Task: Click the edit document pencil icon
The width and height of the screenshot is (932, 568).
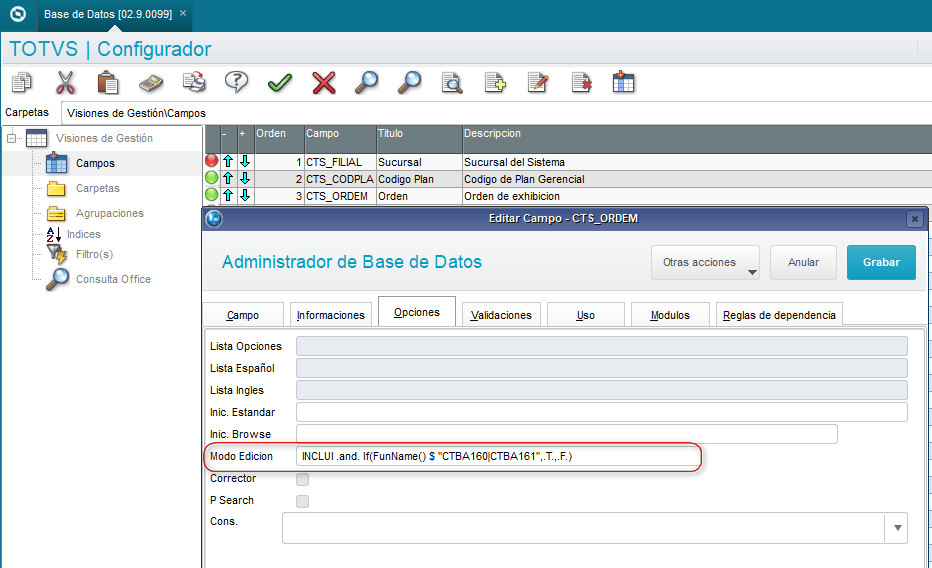Action: coord(538,83)
